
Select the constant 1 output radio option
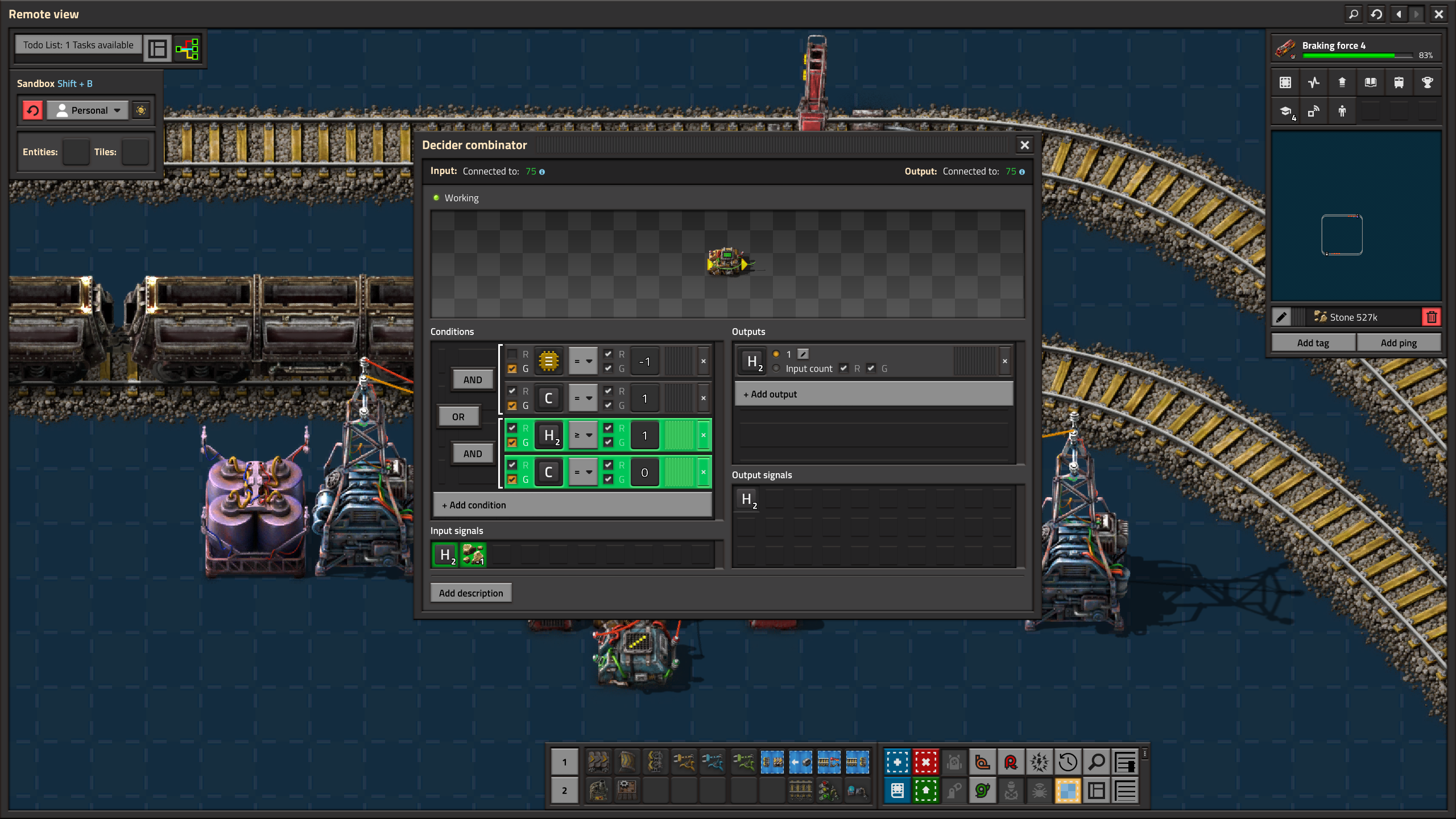(776, 354)
